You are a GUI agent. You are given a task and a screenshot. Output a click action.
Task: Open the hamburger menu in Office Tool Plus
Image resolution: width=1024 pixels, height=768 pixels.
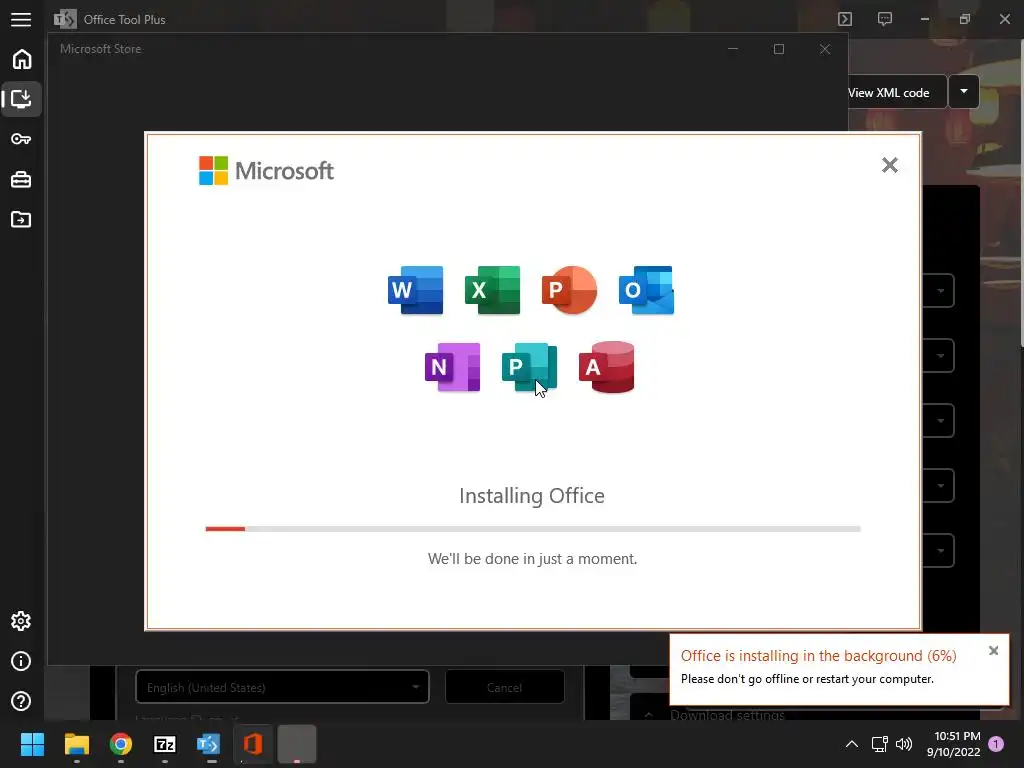[21, 20]
